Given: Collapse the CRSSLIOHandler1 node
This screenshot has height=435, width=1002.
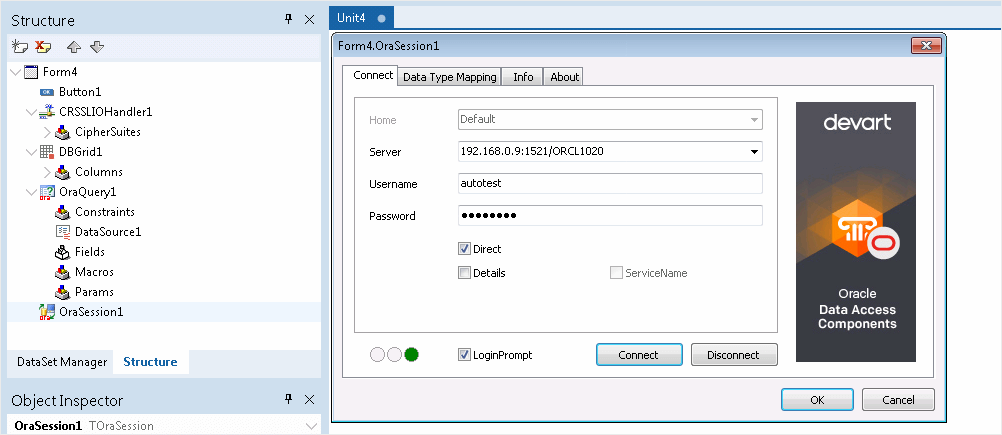Looking at the screenshot, I should (31, 112).
